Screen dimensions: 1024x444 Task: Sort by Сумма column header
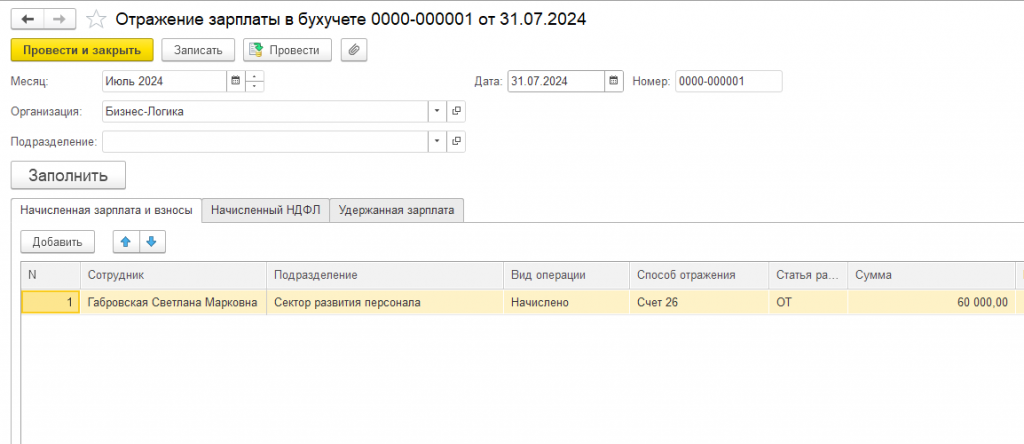[x=931, y=276]
